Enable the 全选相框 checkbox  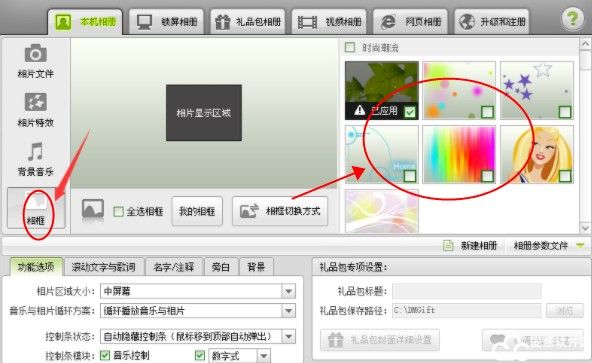[x=118, y=212]
